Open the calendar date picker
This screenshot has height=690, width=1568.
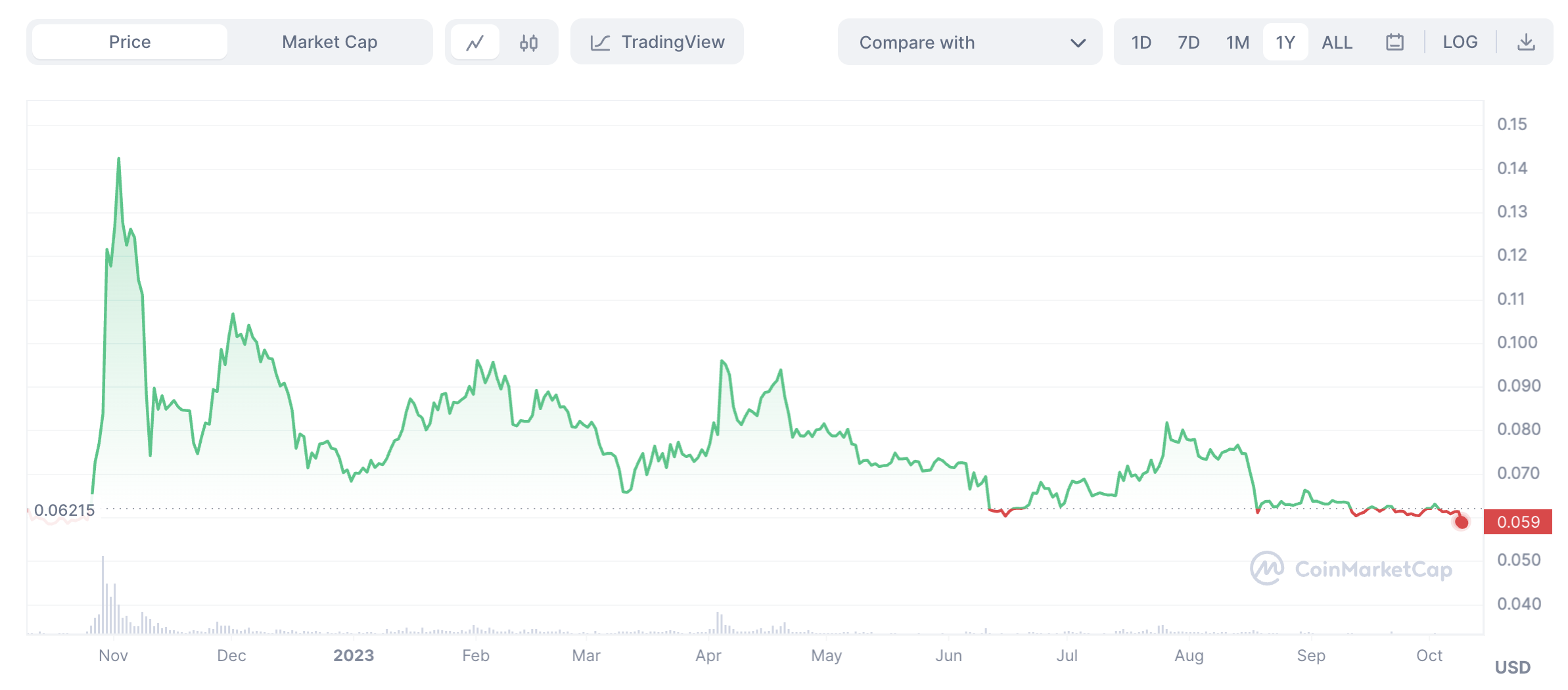(x=1395, y=43)
